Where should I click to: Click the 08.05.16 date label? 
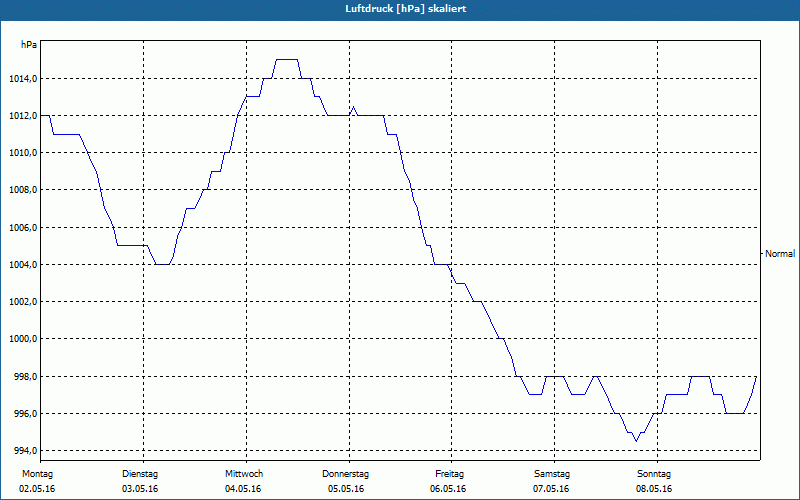[654, 489]
